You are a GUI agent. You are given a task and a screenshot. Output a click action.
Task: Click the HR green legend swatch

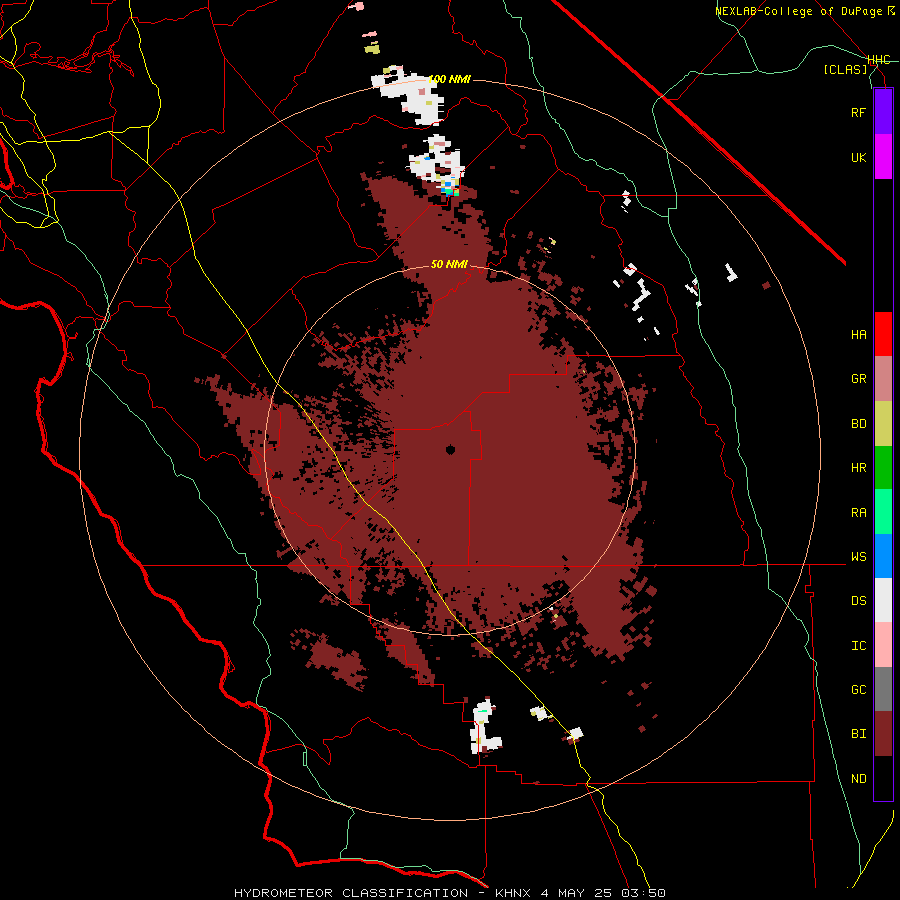tap(883, 468)
